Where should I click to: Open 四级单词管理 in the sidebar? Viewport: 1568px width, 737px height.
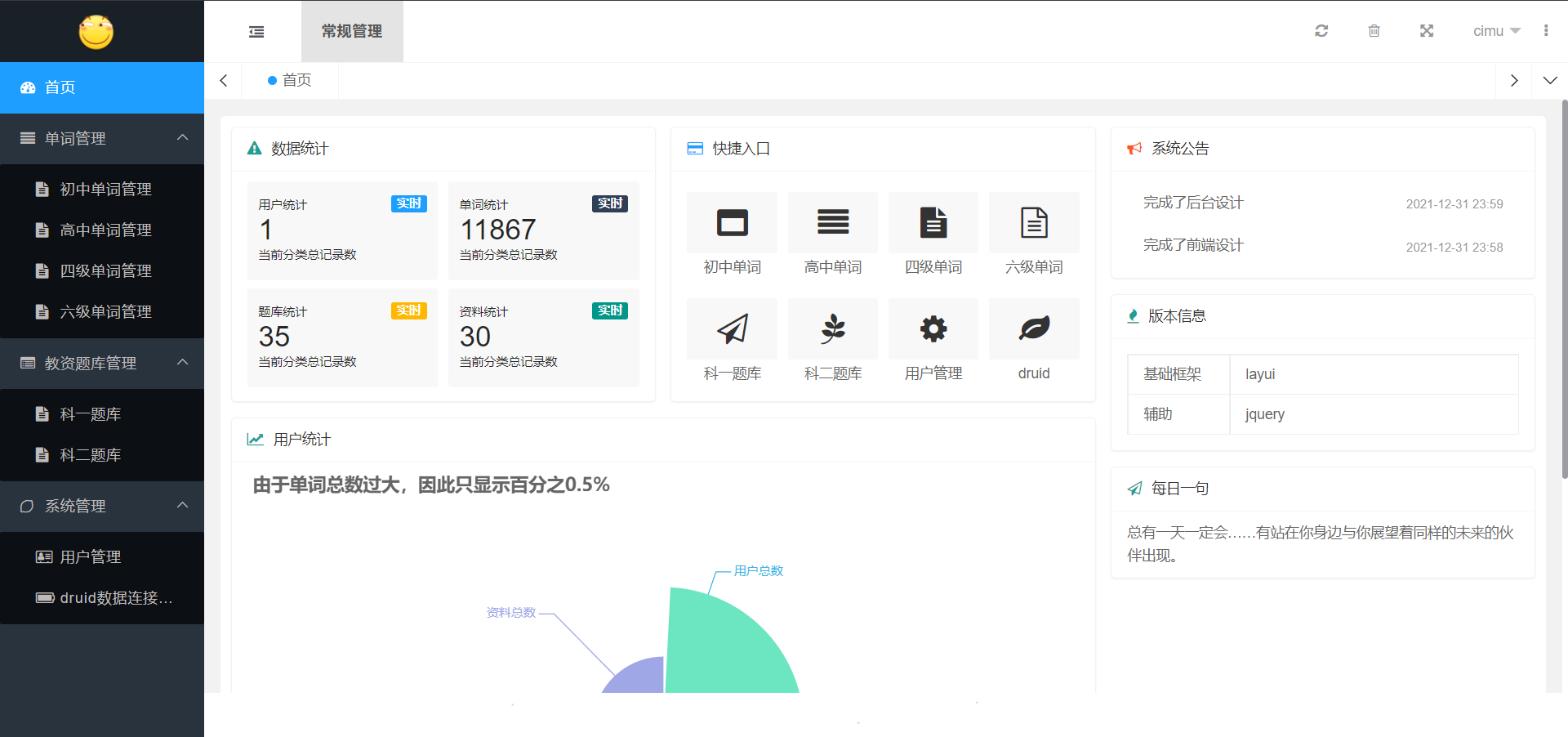[x=105, y=270]
